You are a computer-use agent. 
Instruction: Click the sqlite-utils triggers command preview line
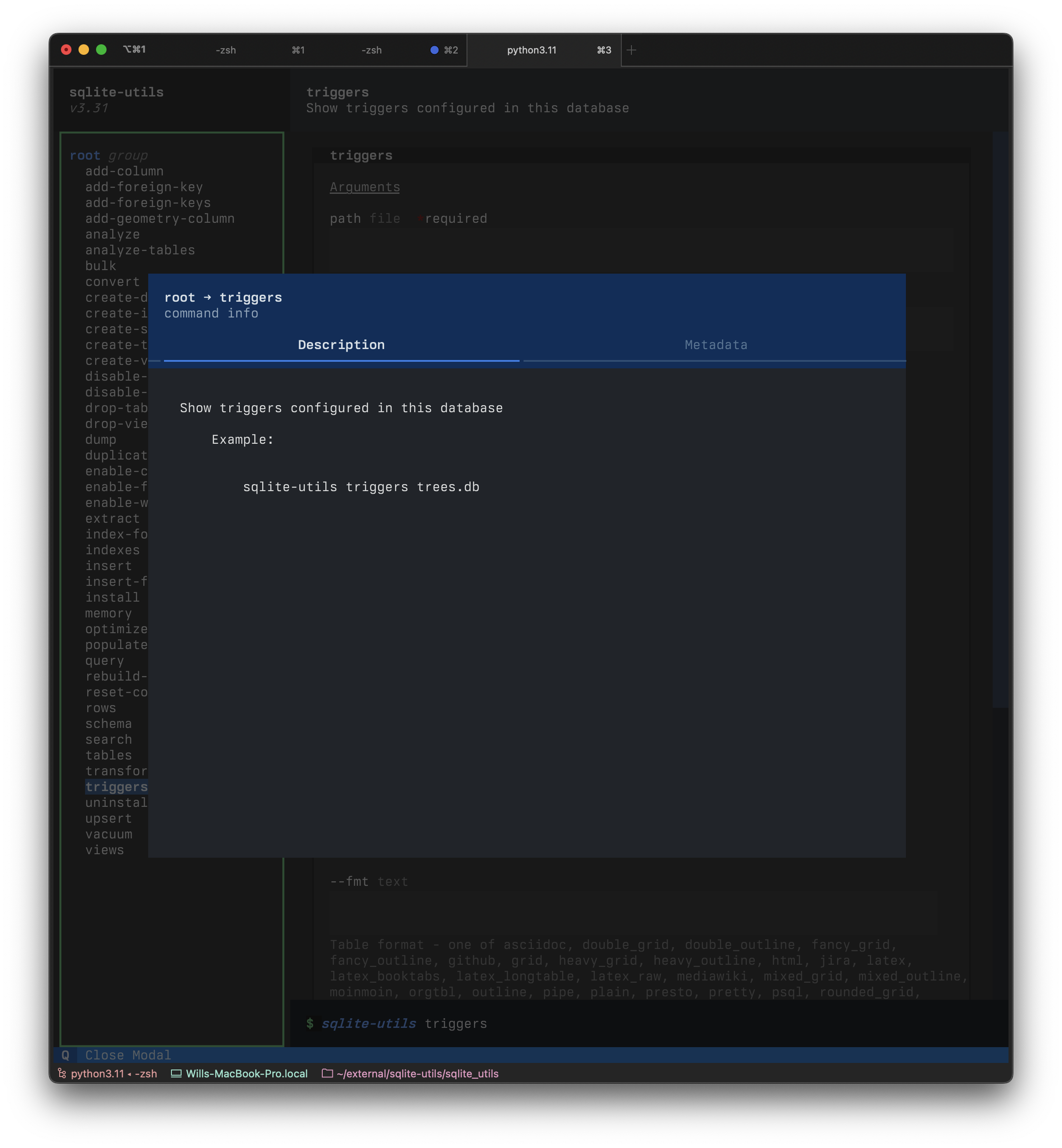(x=402, y=1023)
